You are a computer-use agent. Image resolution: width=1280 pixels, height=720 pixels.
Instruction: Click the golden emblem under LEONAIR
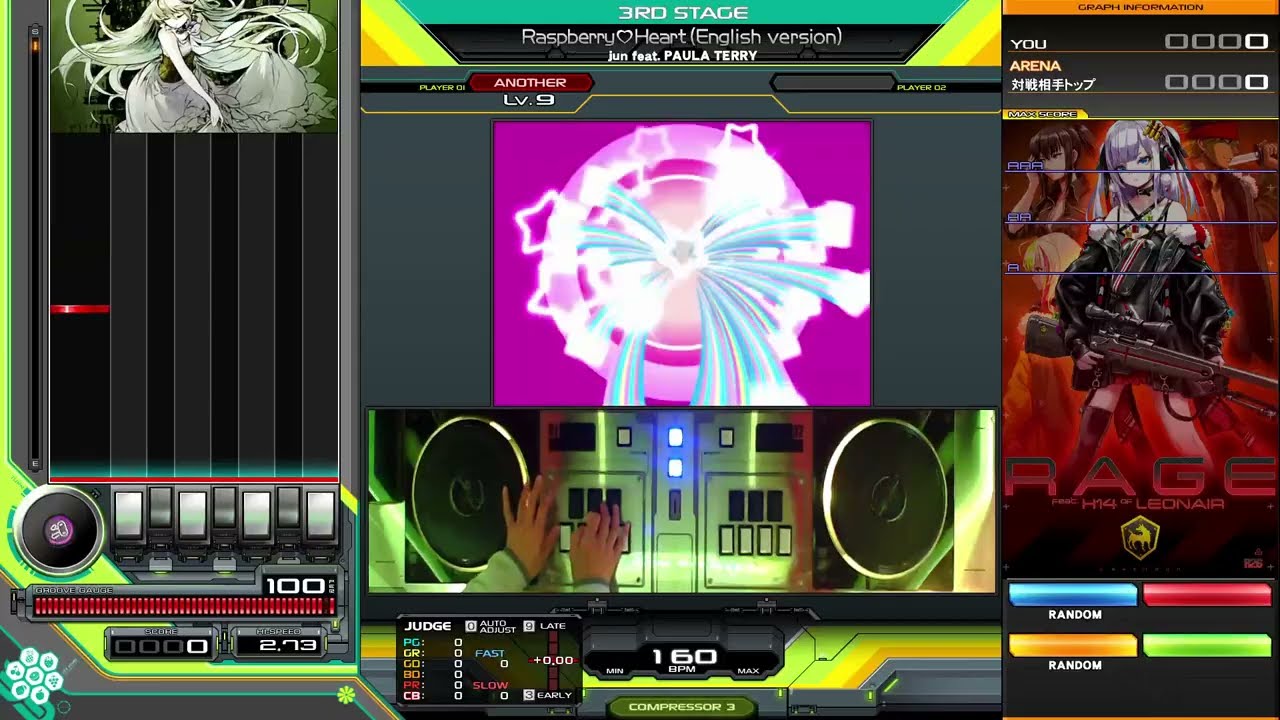(x=1140, y=537)
